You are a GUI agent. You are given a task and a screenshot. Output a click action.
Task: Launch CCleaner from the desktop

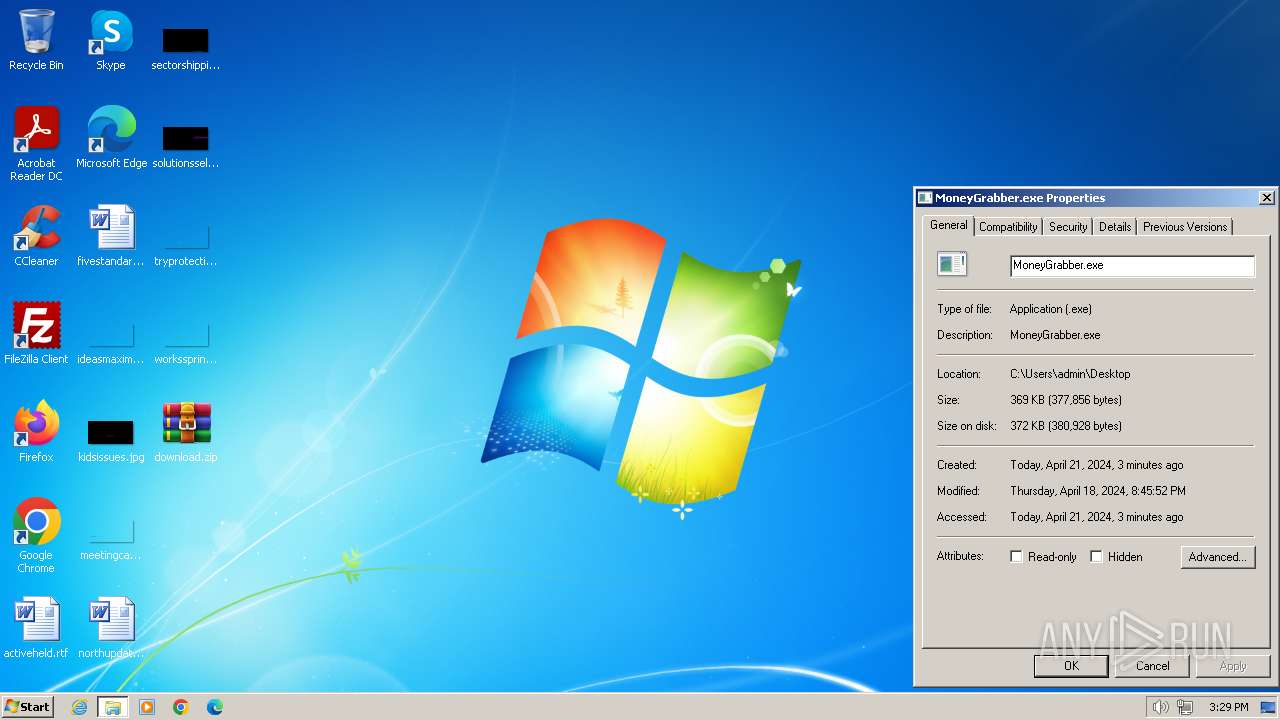(36, 236)
